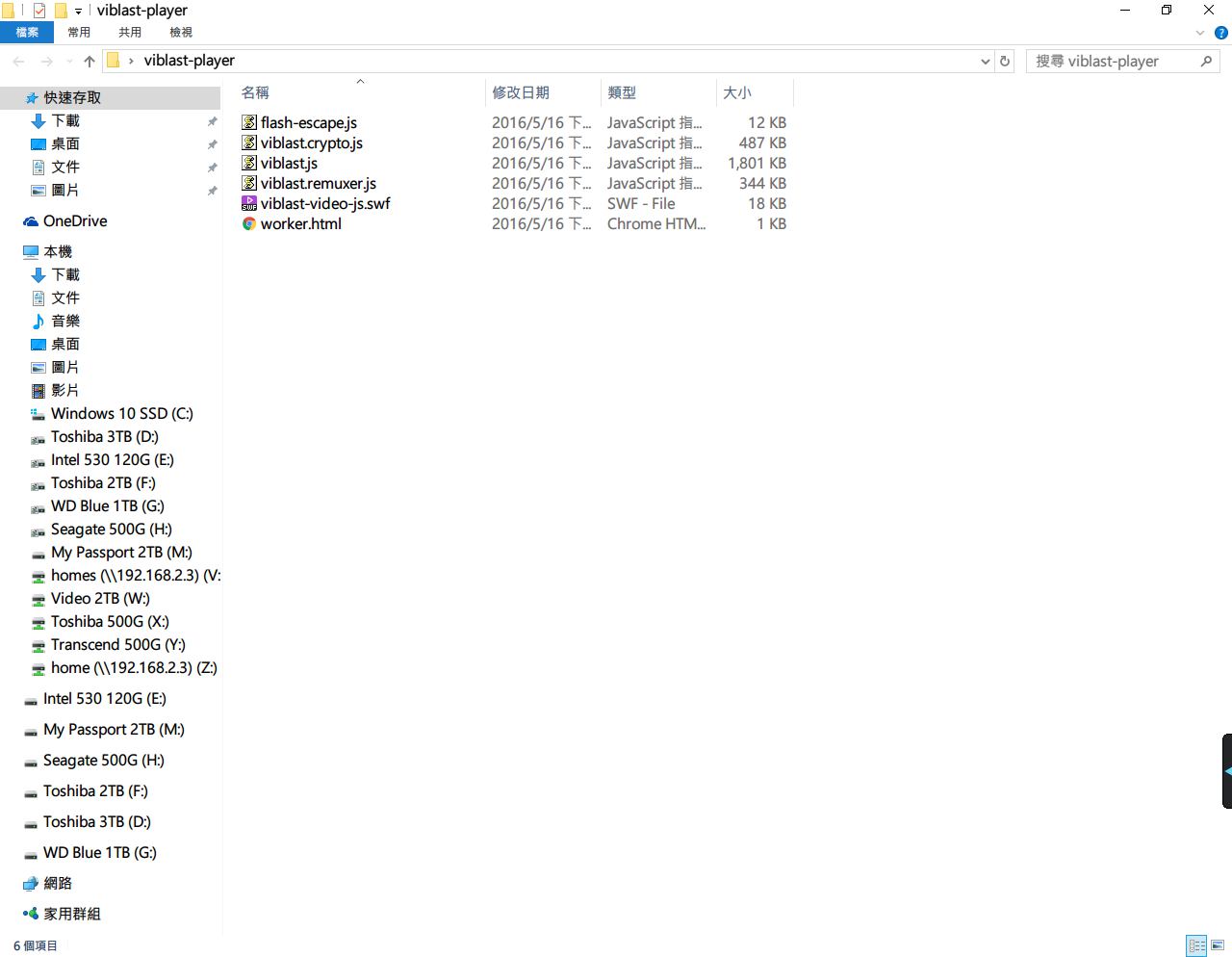Click the viblast-player breadcrumb in address bar
Viewport: 1232px width, 957px height.
tap(190, 61)
